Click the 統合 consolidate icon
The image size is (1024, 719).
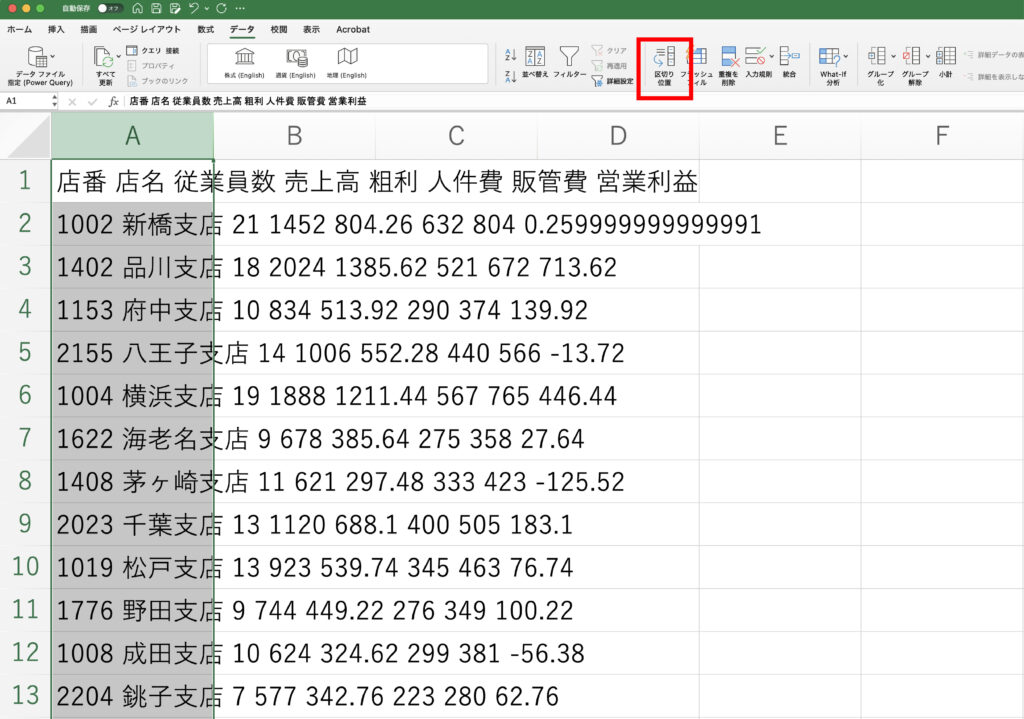(x=789, y=56)
